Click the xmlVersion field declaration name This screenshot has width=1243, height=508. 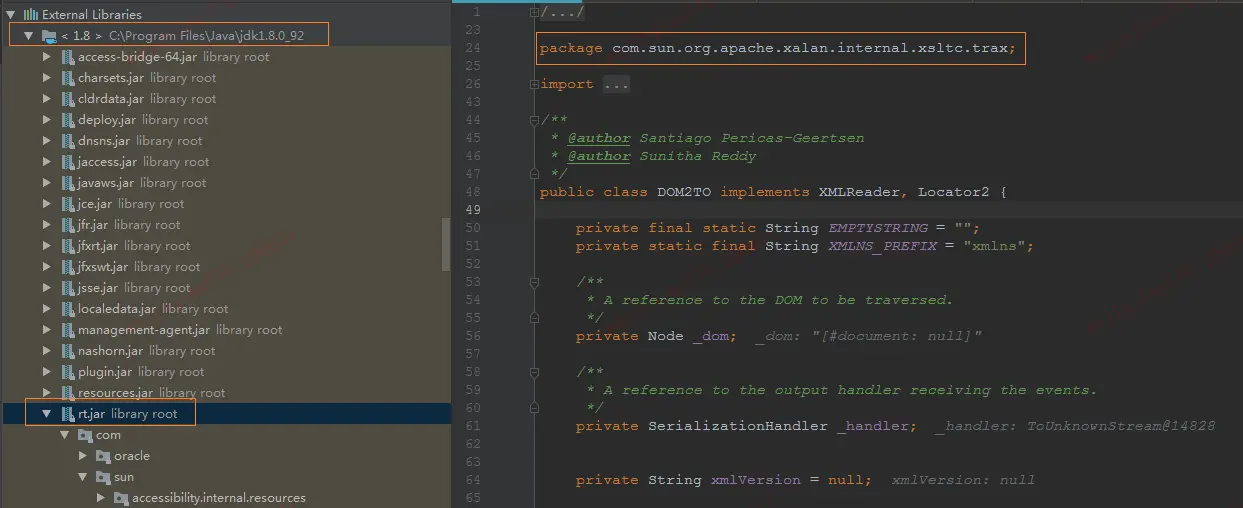pos(756,480)
